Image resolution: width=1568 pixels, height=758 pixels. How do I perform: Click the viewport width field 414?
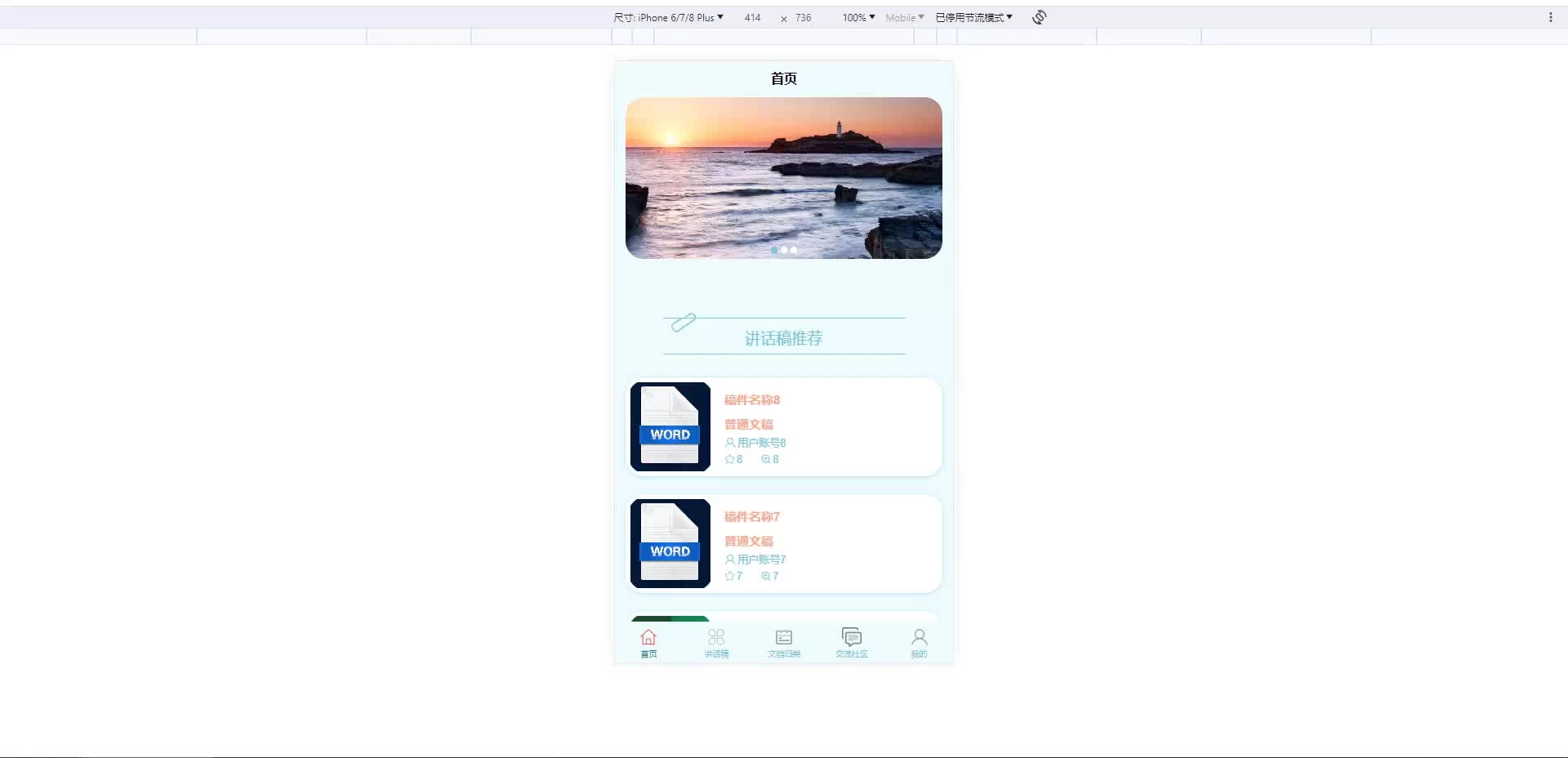point(752,17)
